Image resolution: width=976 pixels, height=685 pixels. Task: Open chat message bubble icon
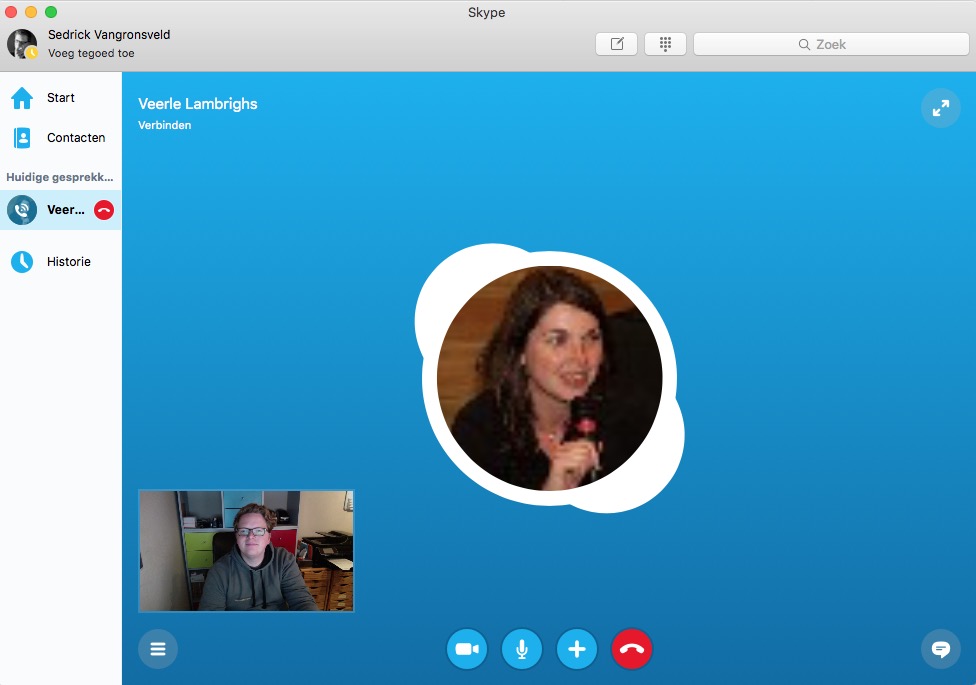pos(941,649)
